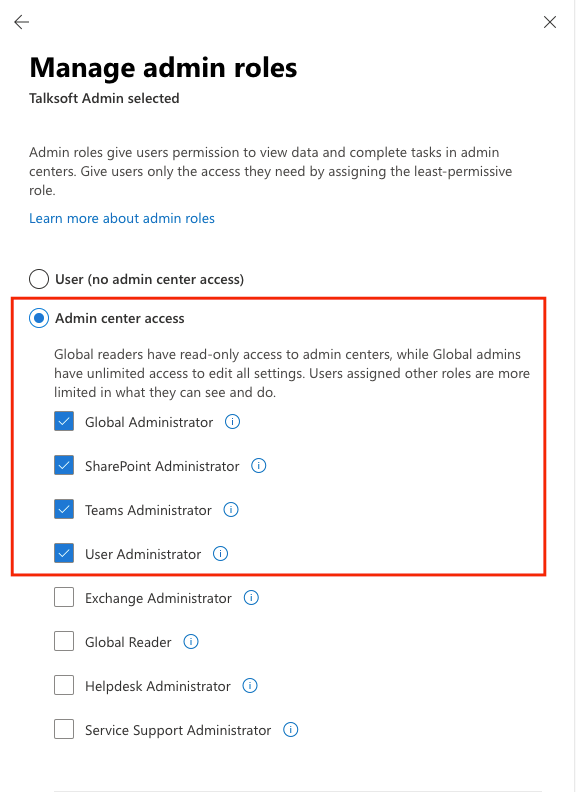Close the Manage admin roles panel
Image resolution: width=576 pixels, height=792 pixels.
coord(550,22)
